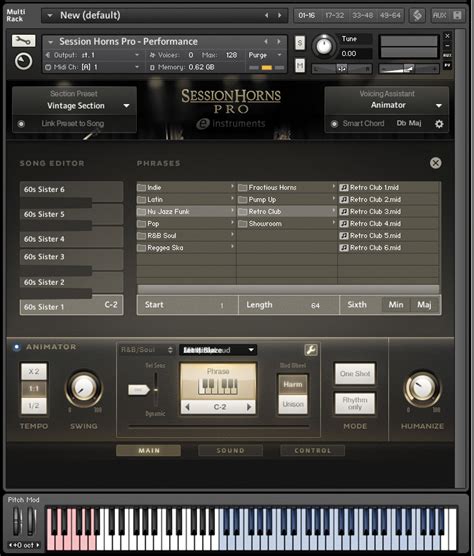Enable Rhythm only mode
Screen dimensions: 474x556
355,404
